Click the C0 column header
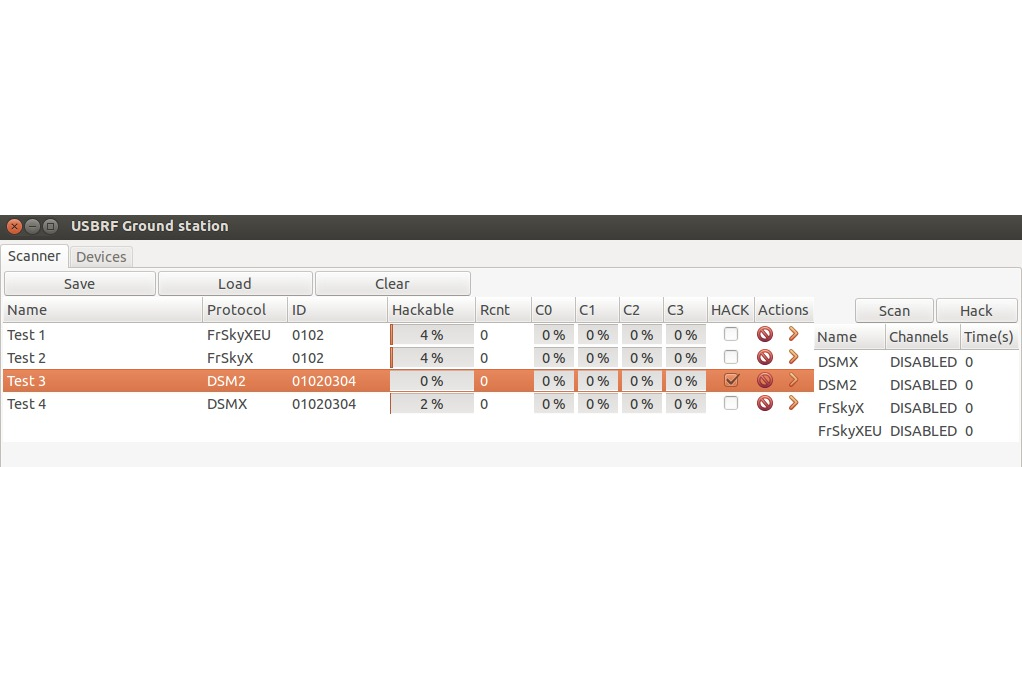1022x683 pixels. 553,310
